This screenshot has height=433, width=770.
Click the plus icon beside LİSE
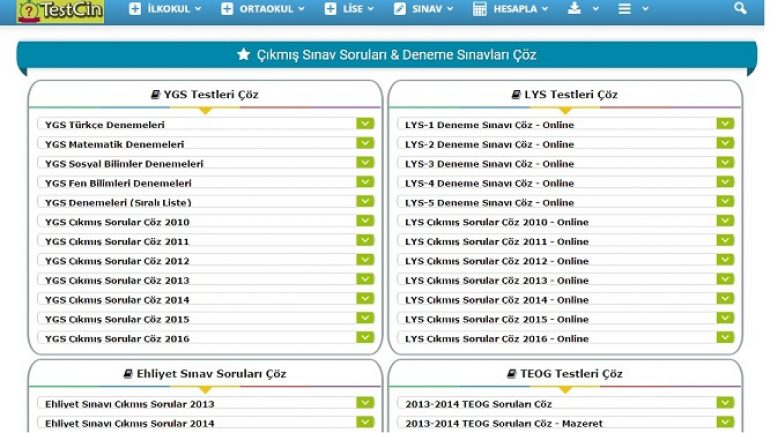pyautogui.click(x=331, y=9)
